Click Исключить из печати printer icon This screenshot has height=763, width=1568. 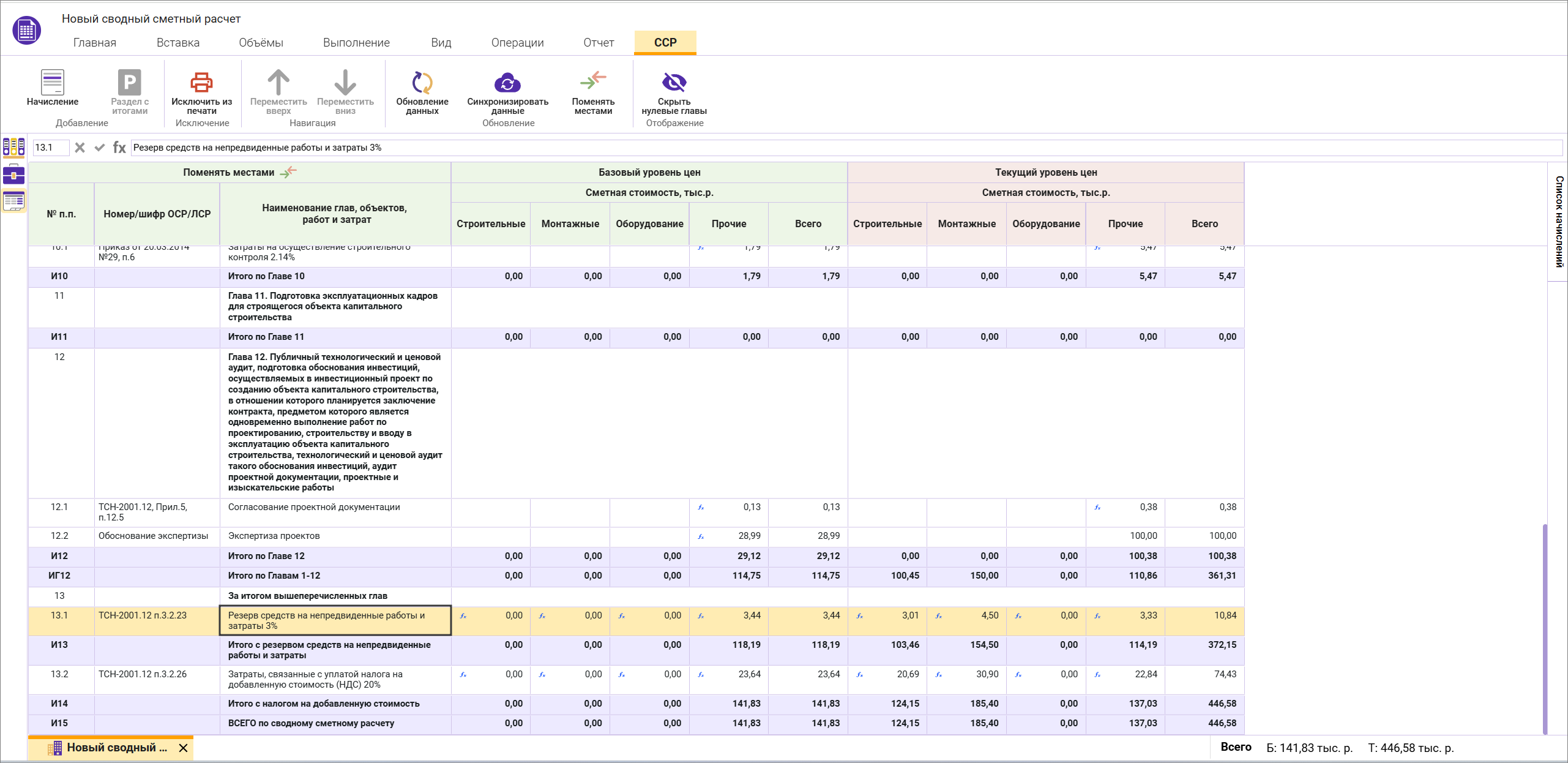201,83
